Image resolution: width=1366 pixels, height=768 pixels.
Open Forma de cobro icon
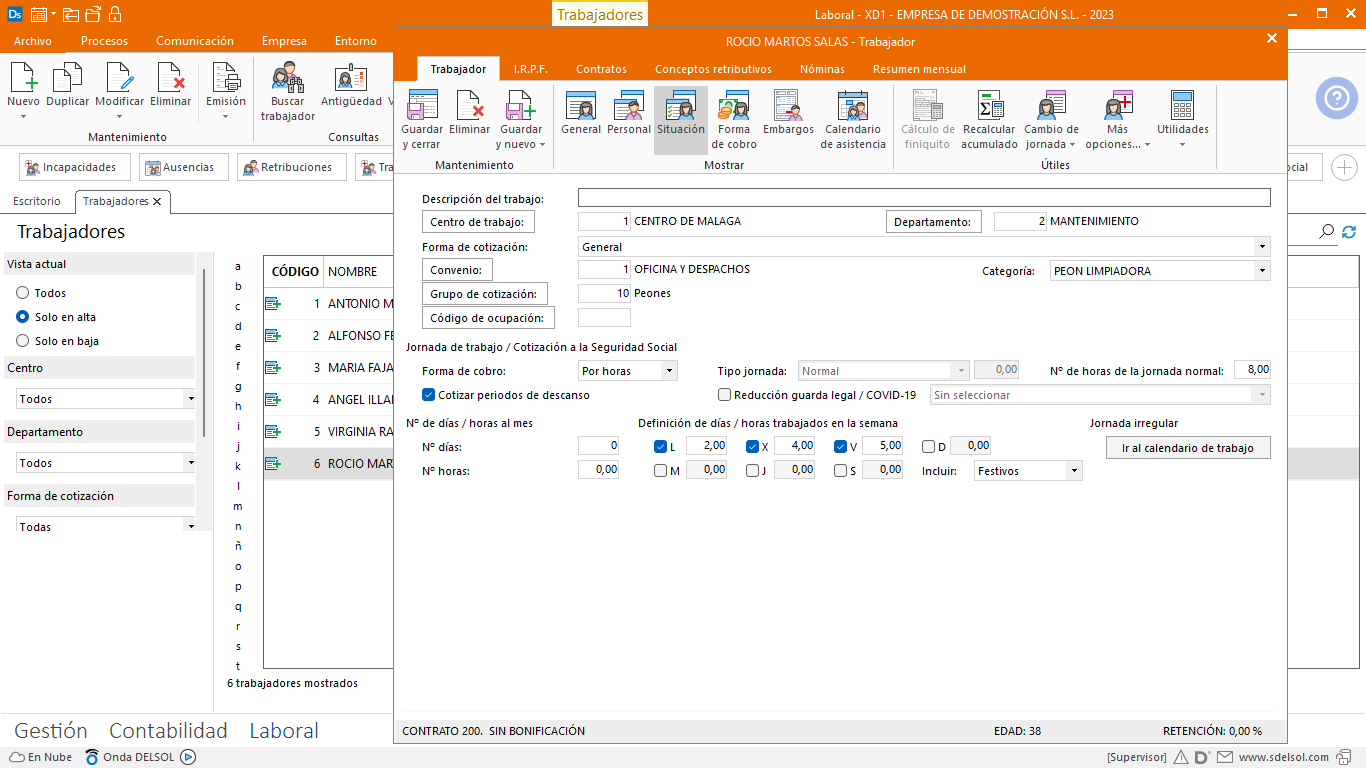coord(734,119)
